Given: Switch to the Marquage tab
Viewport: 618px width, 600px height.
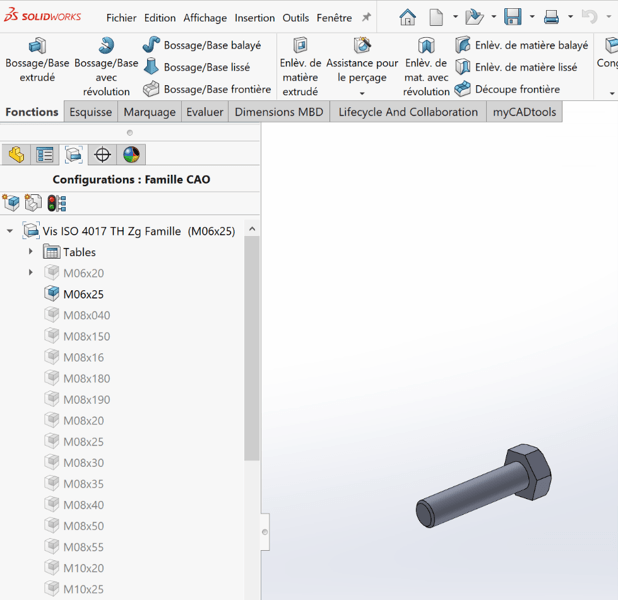Looking at the screenshot, I should coord(150,112).
